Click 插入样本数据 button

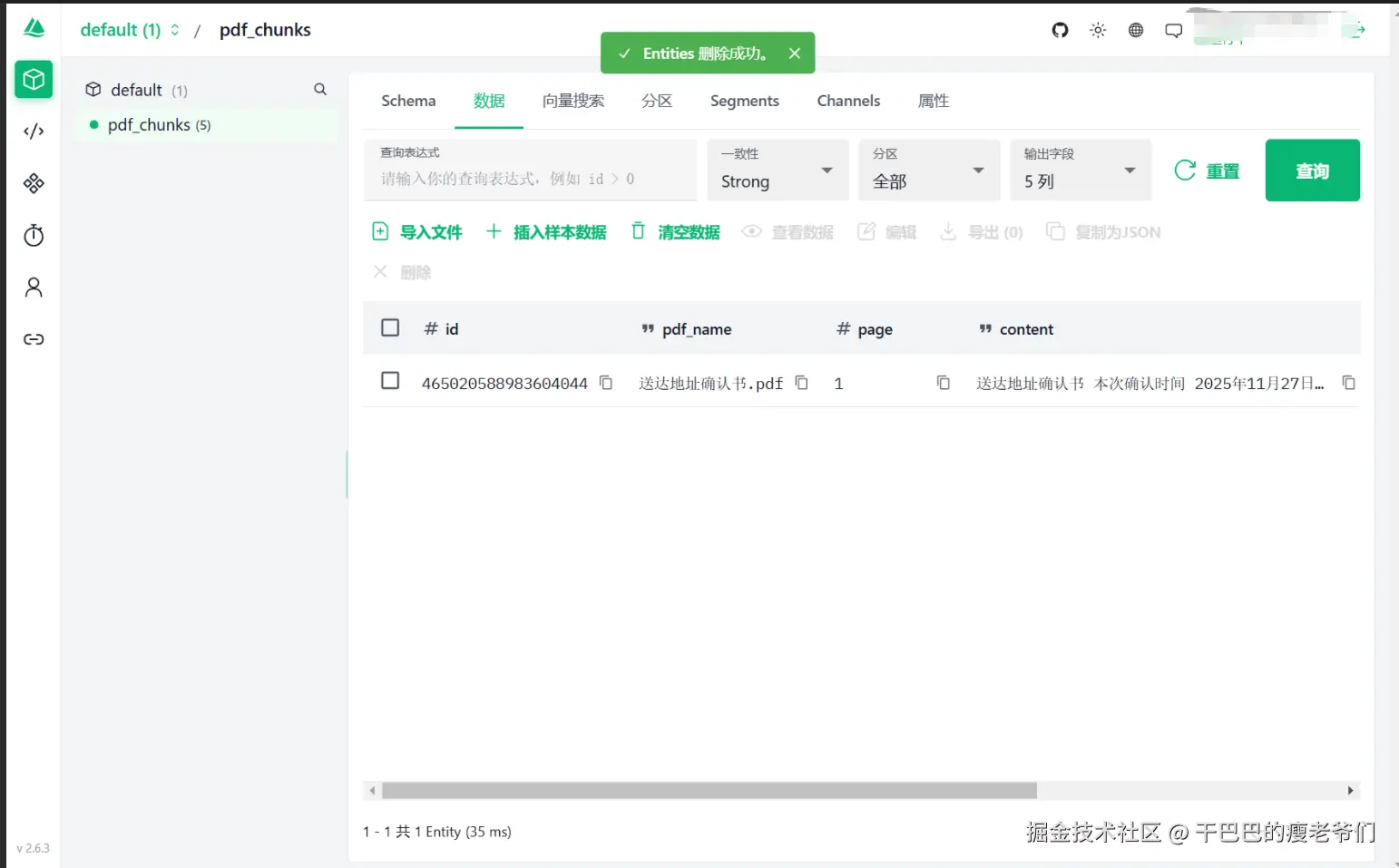click(546, 232)
